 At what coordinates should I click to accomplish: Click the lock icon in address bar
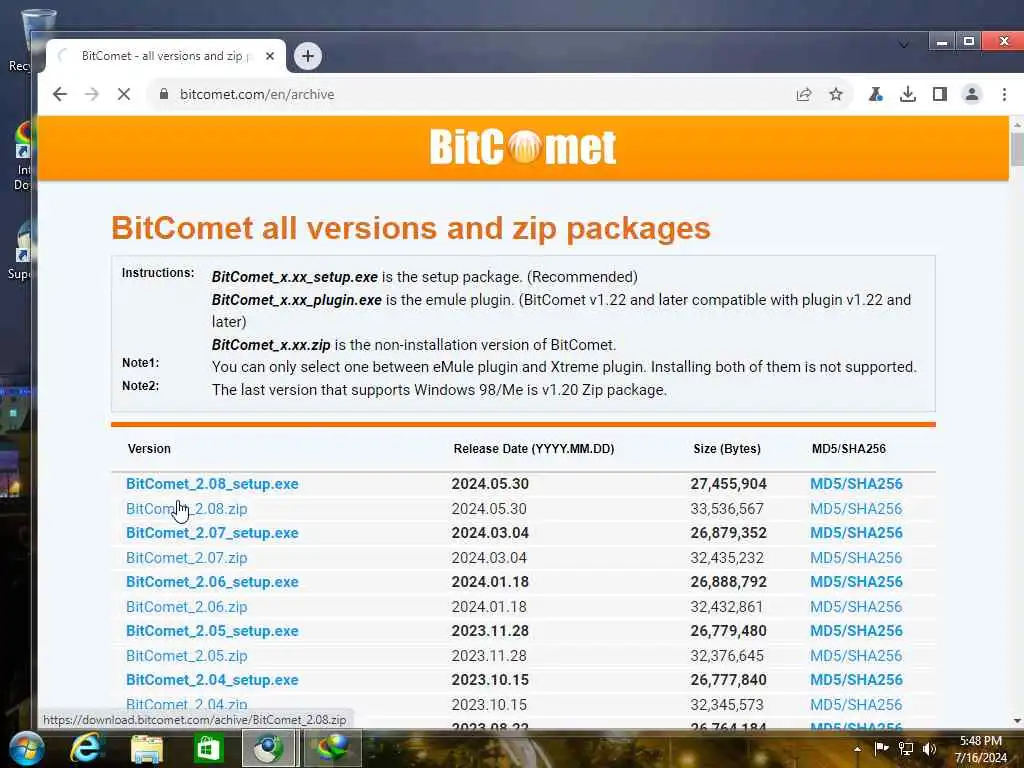[x=164, y=94]
